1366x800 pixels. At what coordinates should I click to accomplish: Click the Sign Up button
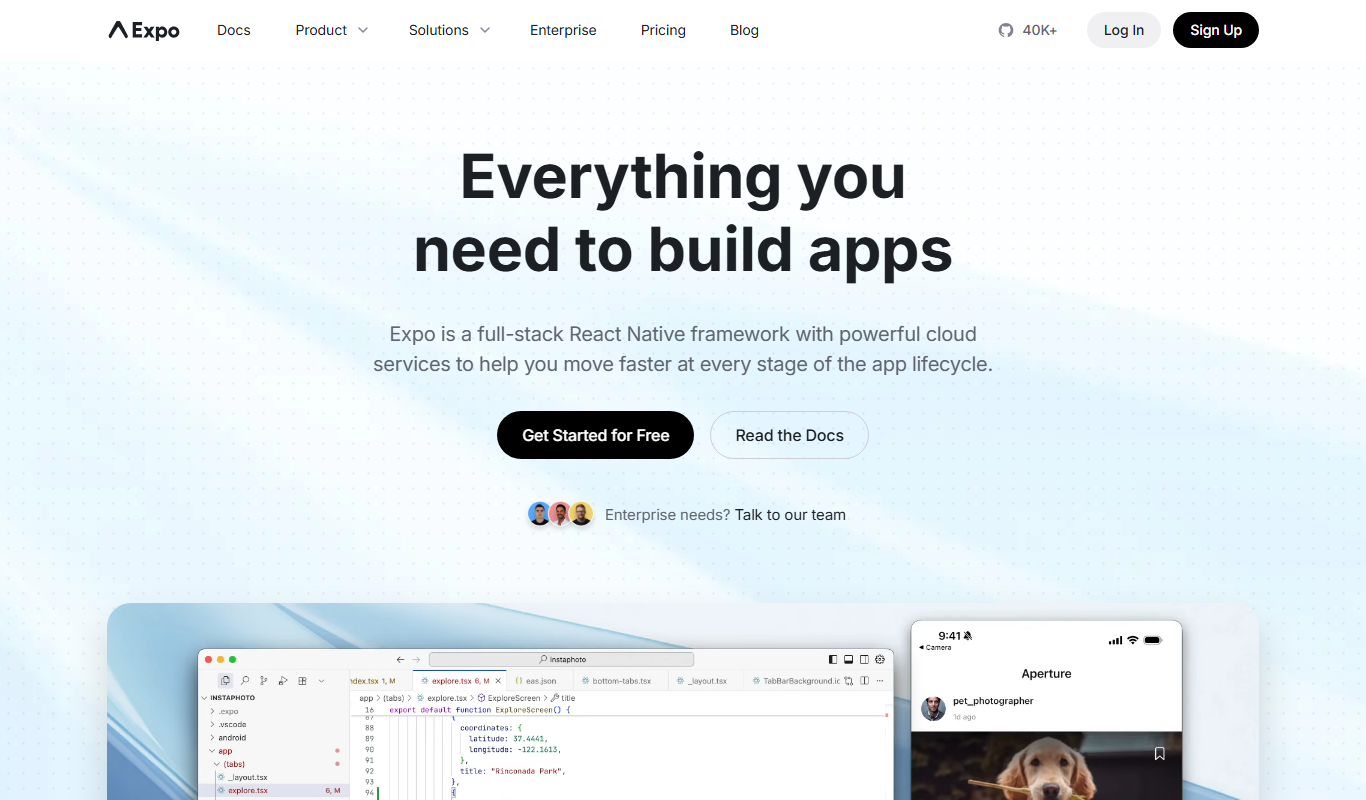click(1216, 30)
